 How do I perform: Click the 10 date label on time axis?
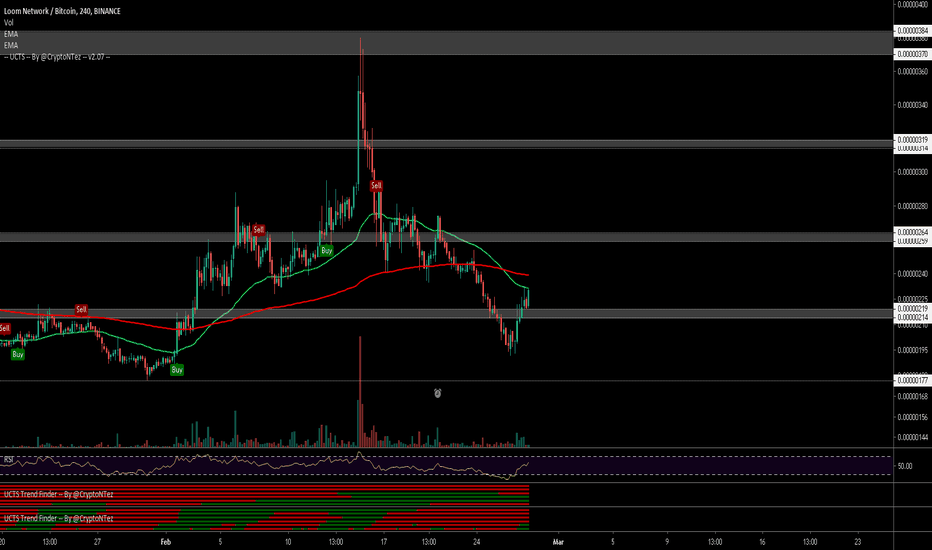click(x=288, y=542)
